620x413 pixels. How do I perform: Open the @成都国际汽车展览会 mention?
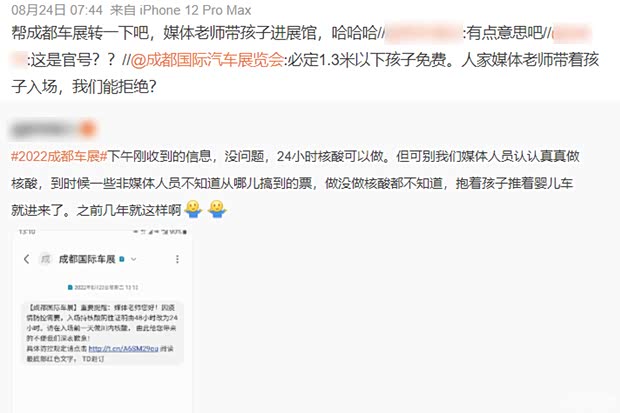click(x=207, y=60)
